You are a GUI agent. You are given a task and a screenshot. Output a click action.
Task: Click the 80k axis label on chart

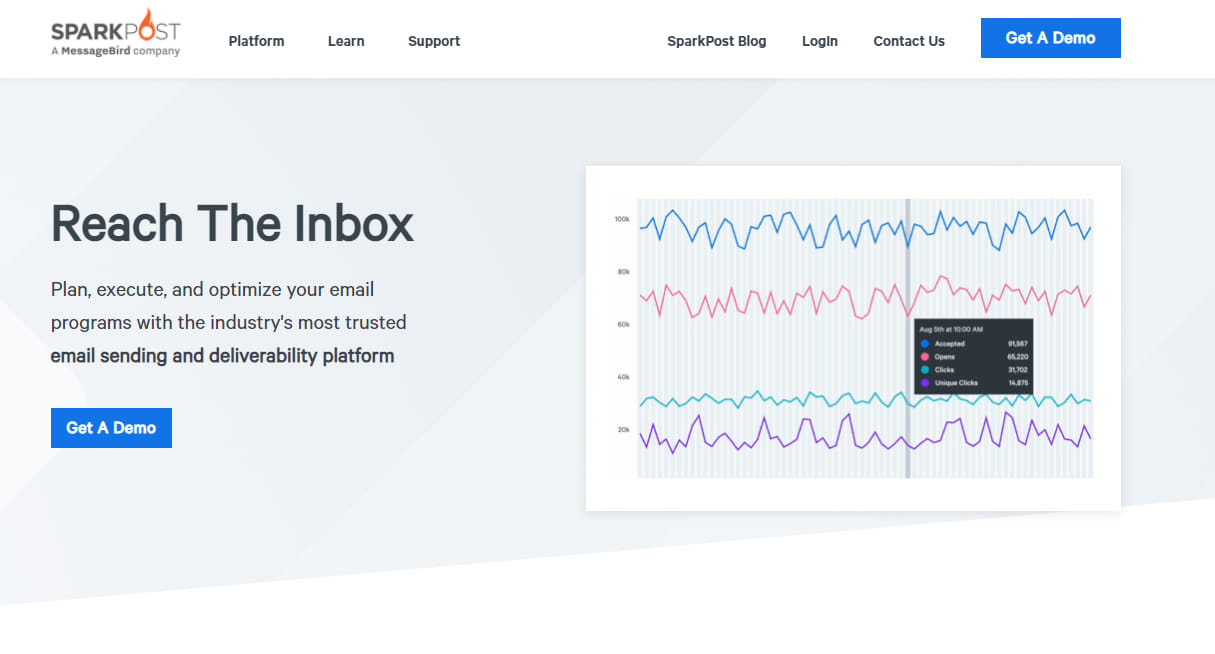pos(623,272)
